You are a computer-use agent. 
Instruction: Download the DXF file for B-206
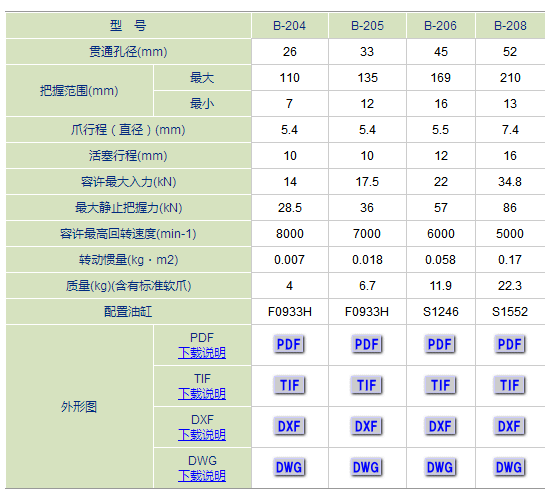coord(440,426)
